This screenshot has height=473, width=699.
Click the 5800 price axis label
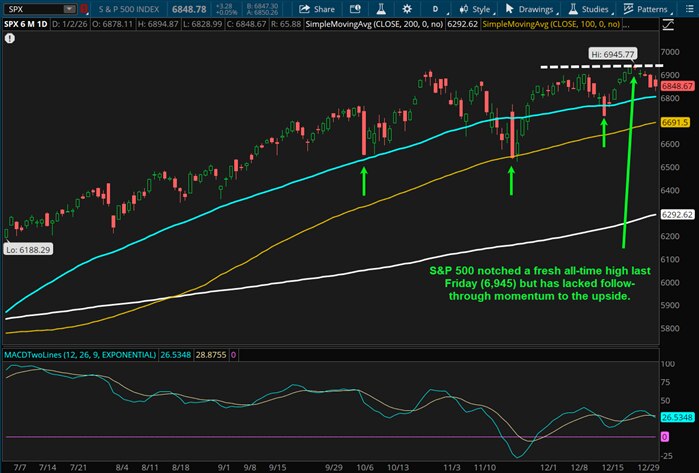(670, 329)
